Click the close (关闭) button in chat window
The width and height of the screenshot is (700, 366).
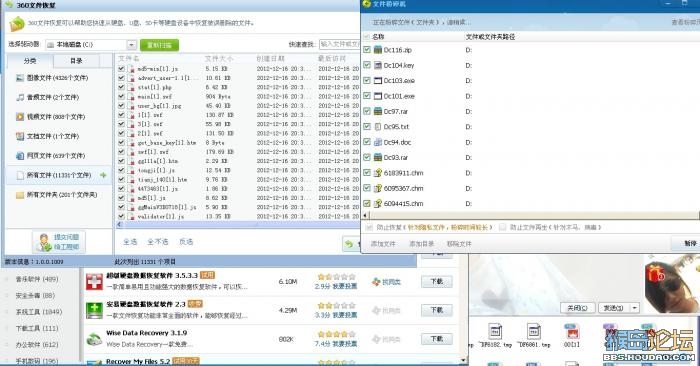click(x=577, y=308)
